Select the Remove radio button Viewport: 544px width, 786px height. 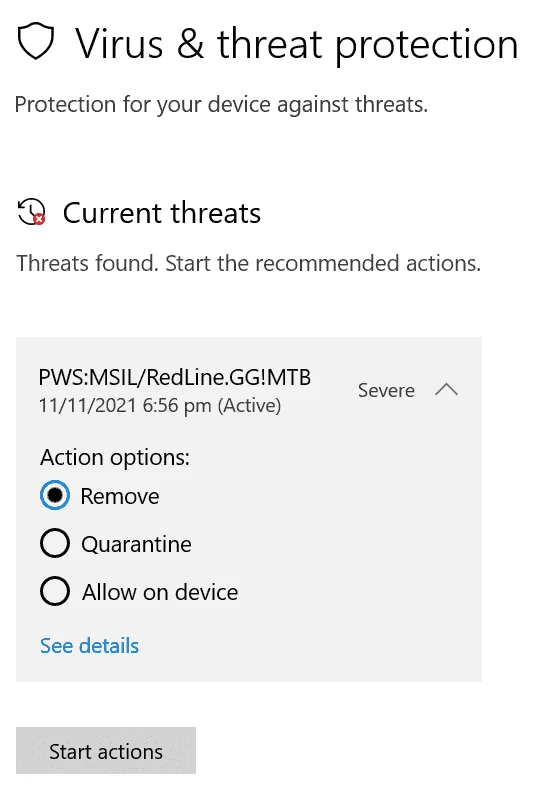(x=55, y=495)
